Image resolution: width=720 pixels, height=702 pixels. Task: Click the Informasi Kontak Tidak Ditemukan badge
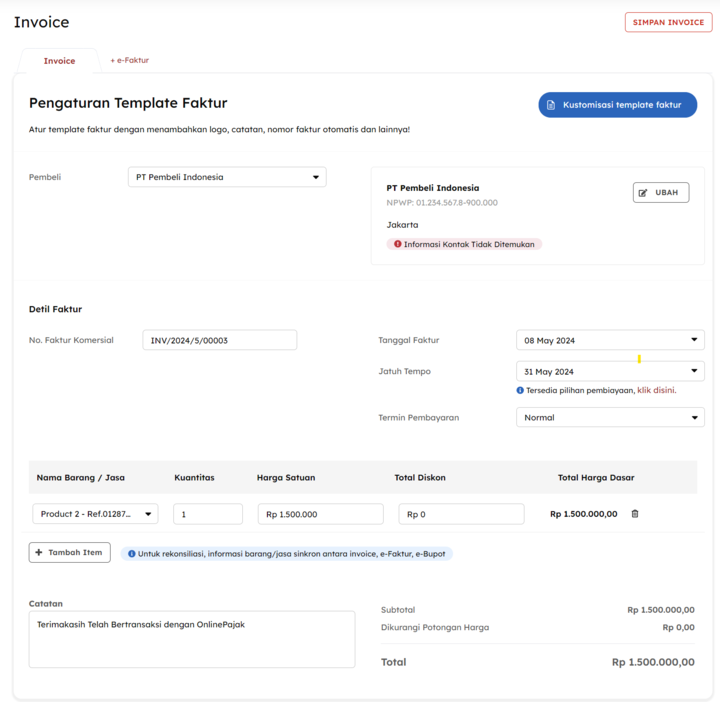[x=464, y=244]
